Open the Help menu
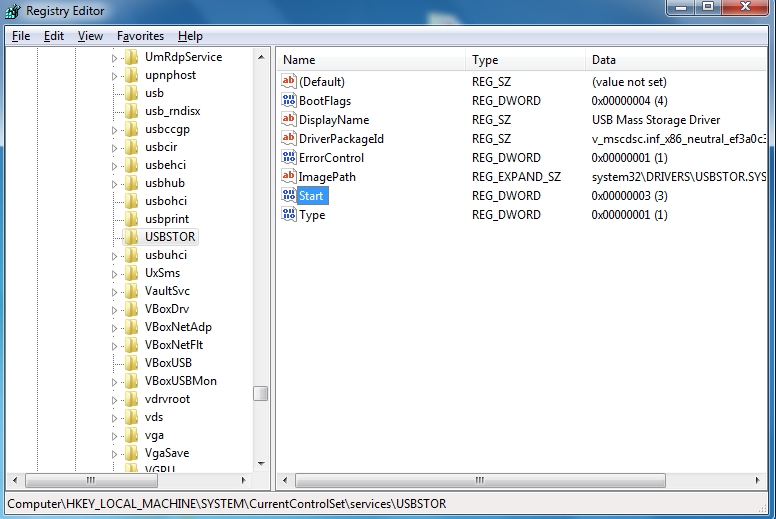Image resolution: width=776 pixels, height=519 pixels. click(x=190, y=36)
